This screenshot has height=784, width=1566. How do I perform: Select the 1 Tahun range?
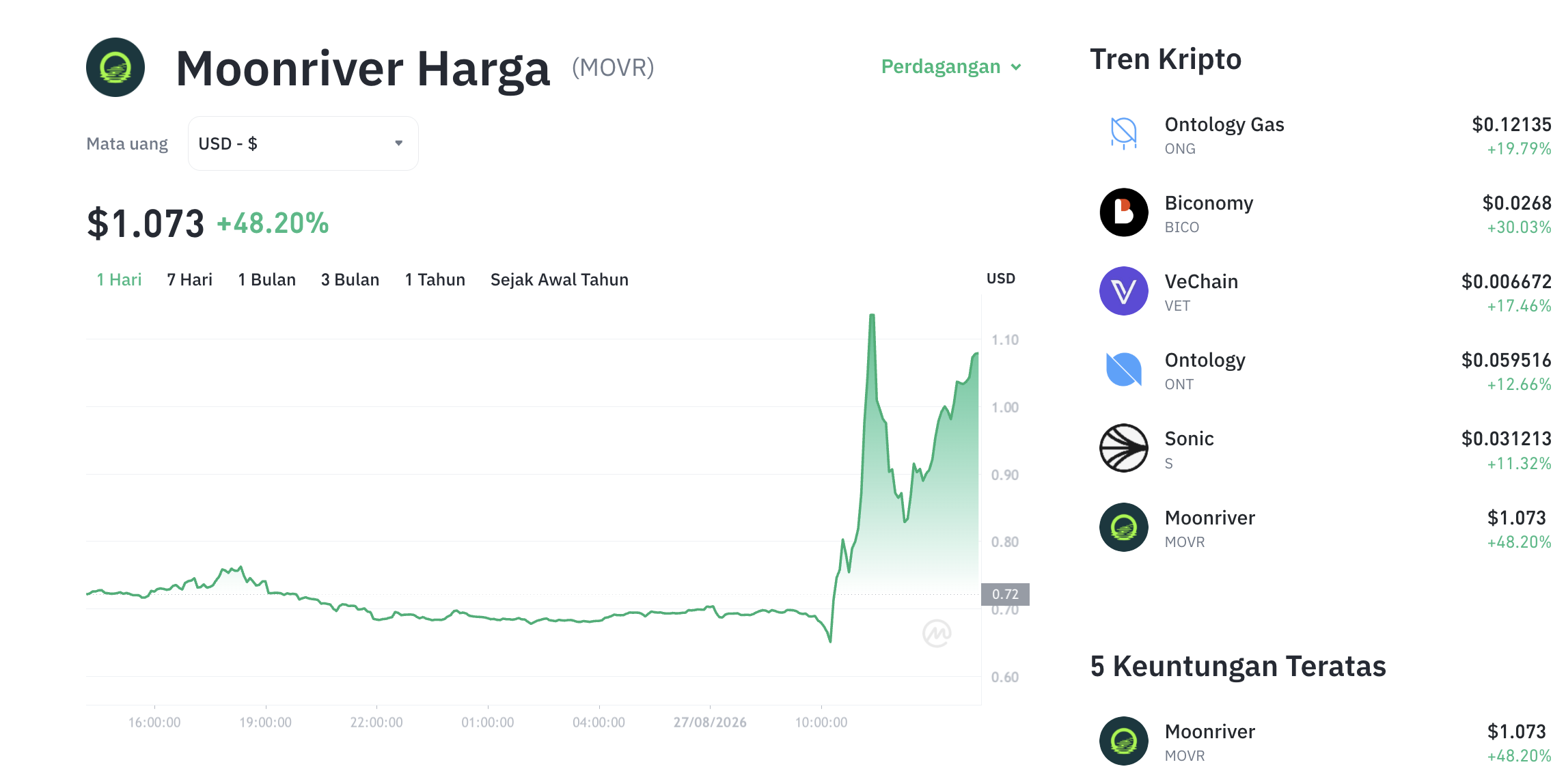point(435,280)
